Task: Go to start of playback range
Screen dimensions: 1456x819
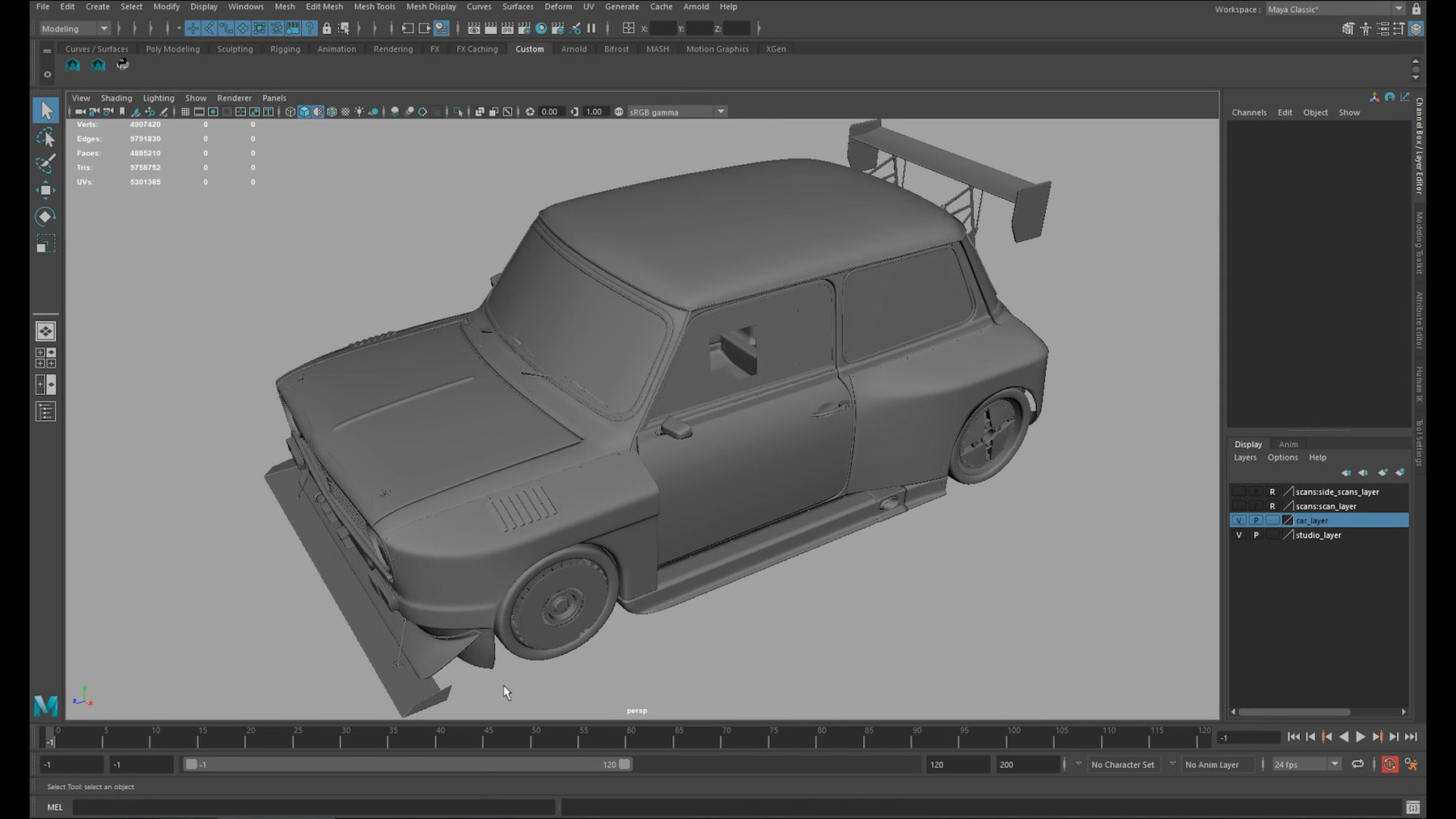Action: coord(1293,737)
